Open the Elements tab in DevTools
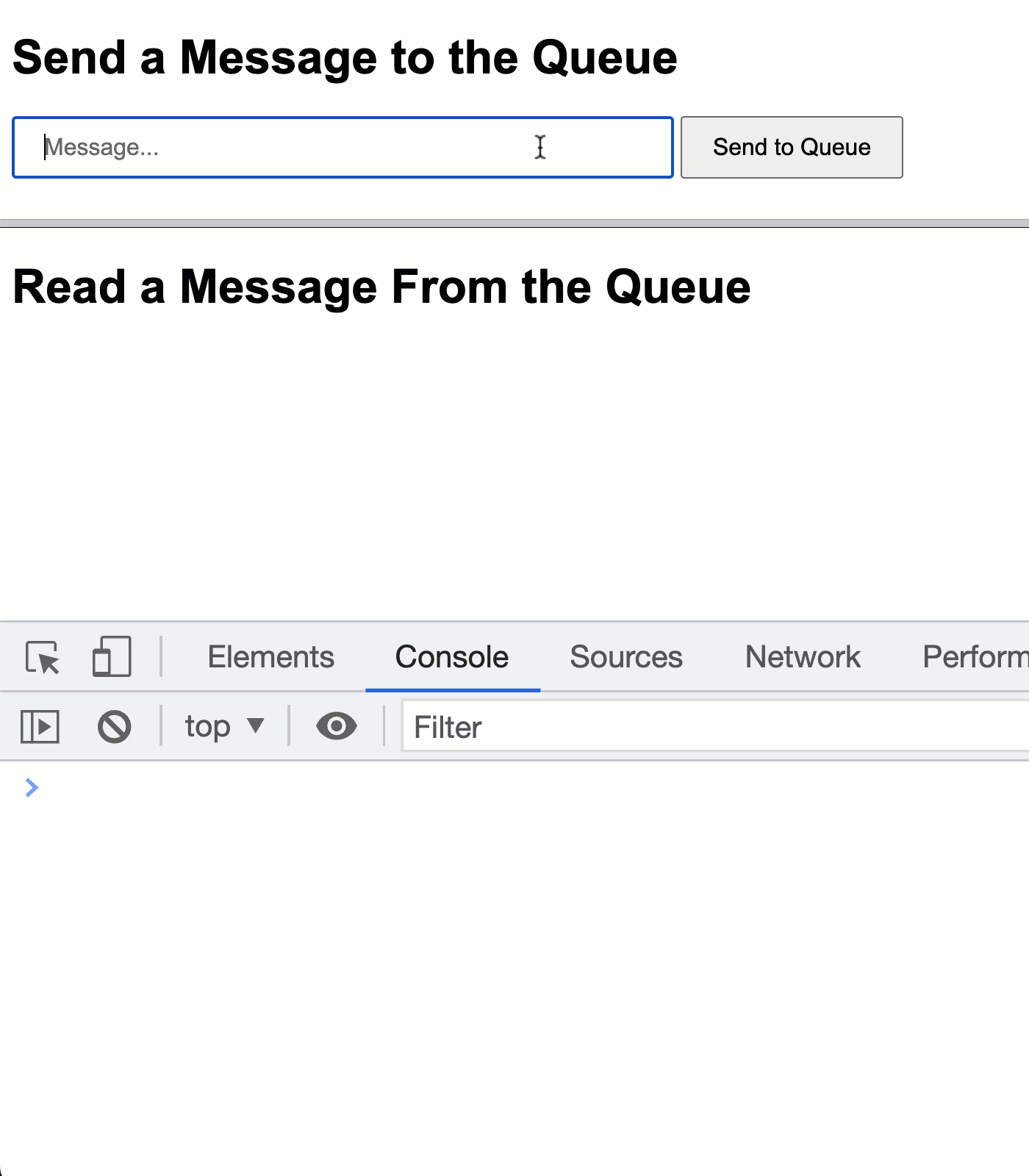Viewport: 1029px width, 1176px height. 271,657
